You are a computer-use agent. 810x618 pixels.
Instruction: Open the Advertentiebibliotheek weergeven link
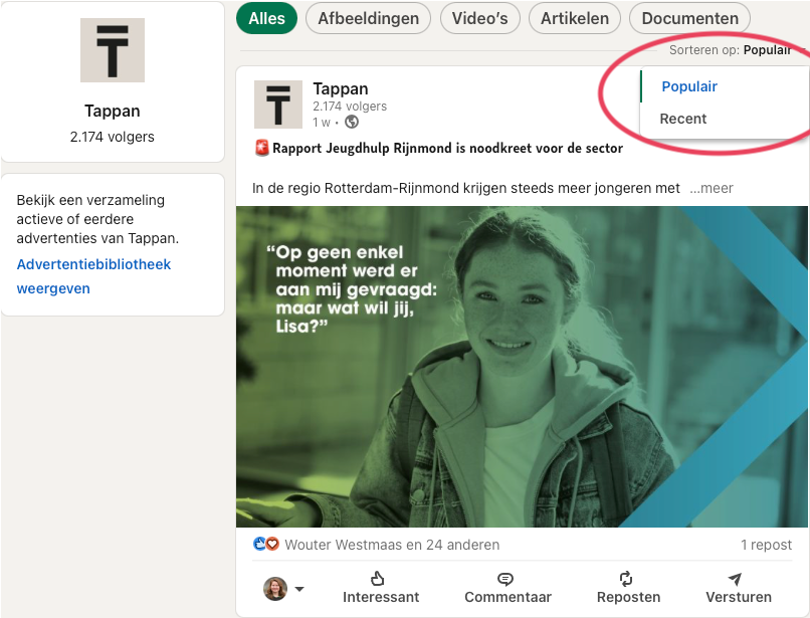(93, 276)
